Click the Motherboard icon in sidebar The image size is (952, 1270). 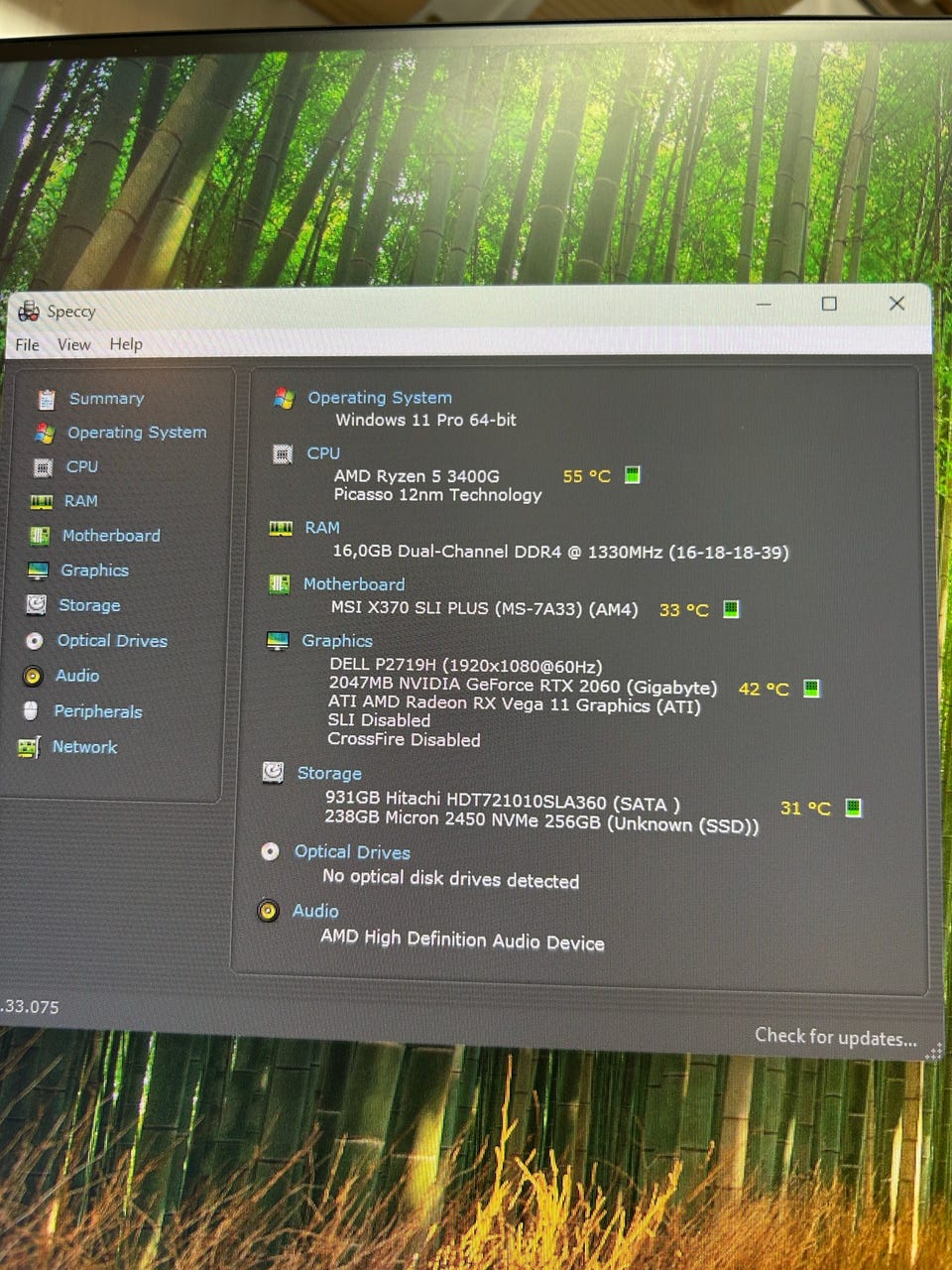tap(40, 536)
